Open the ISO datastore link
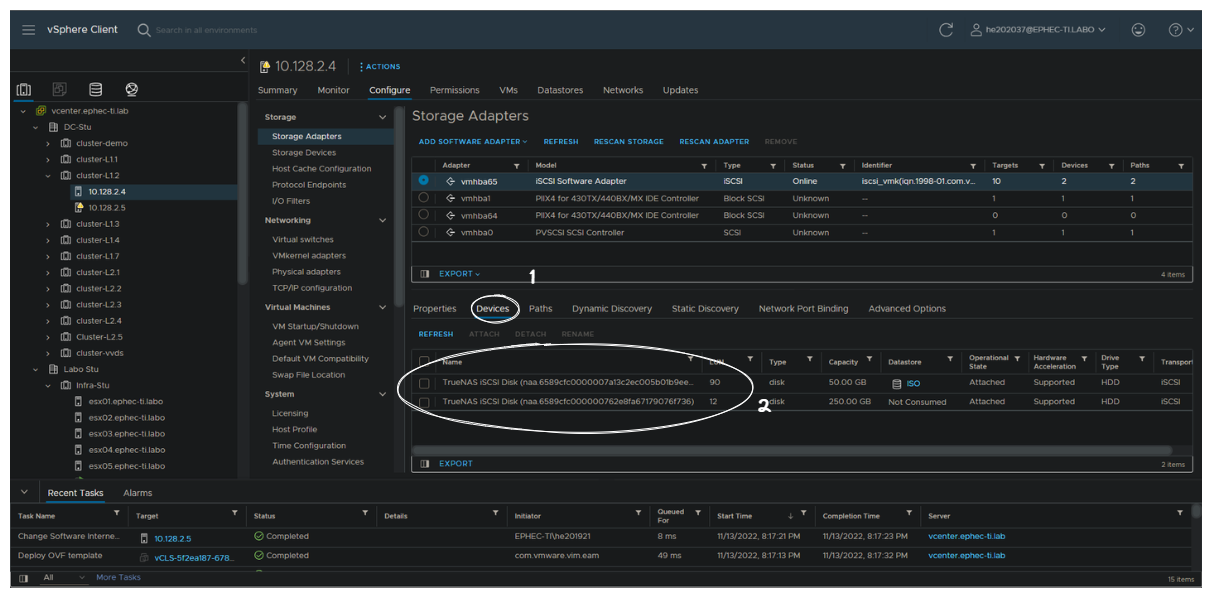 pos(913,384)
